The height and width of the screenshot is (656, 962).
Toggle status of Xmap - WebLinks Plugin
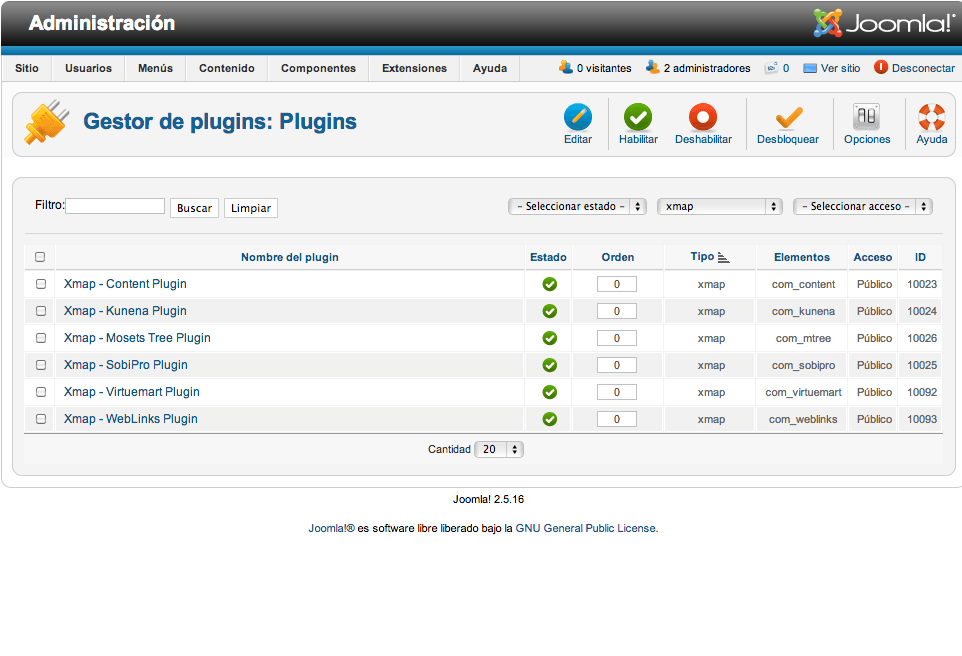550,419
